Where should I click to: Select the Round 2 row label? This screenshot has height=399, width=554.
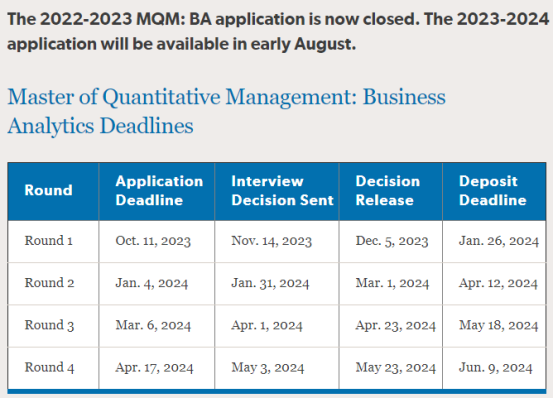click(x=49, y=283)
